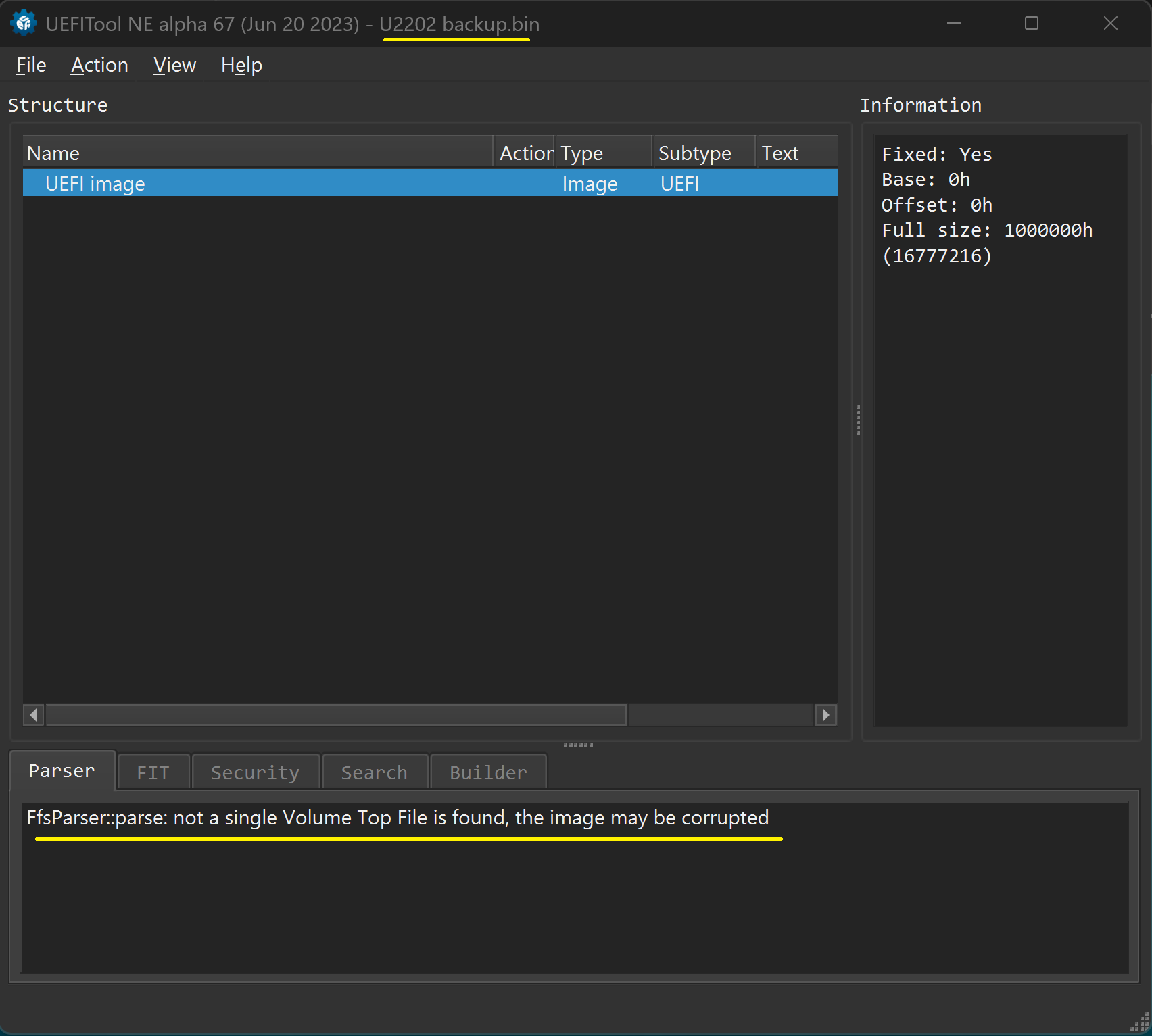Click the Volume Top File parser message
The image size is (1152, 1036).
pyautogui.click(x=398, y=818)
